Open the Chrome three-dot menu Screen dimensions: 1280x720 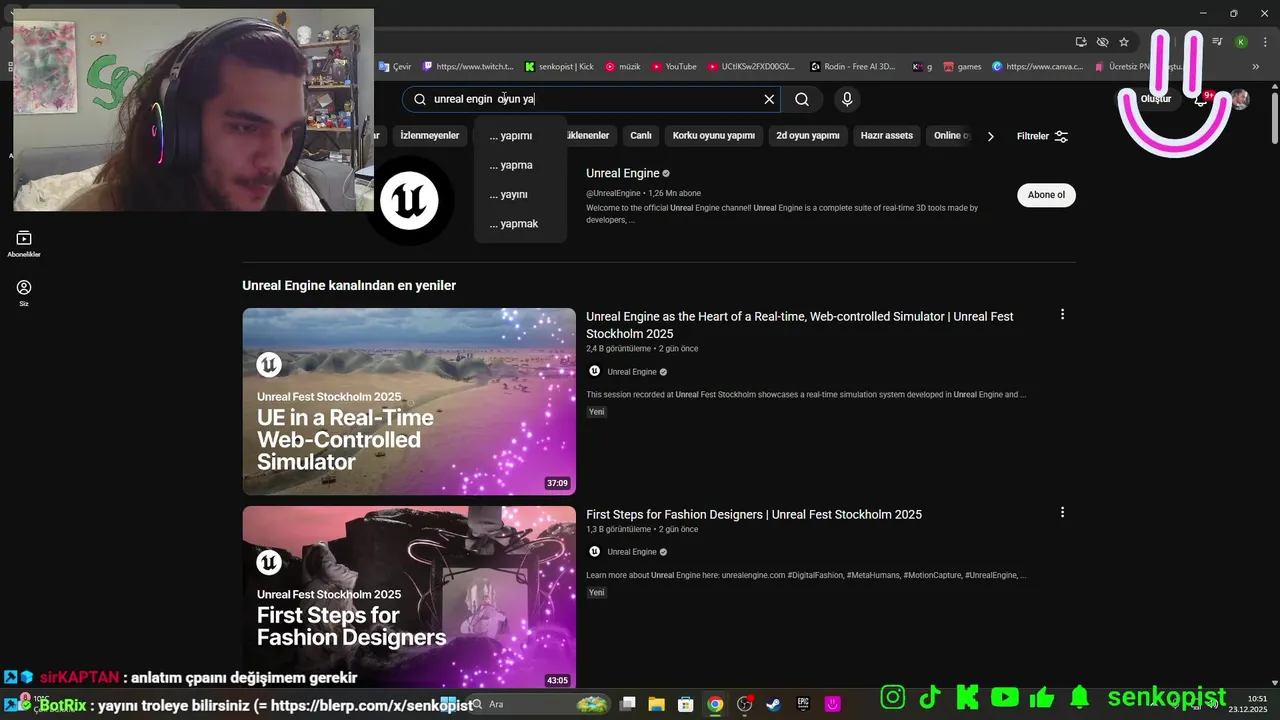(x=1264, y=42)
